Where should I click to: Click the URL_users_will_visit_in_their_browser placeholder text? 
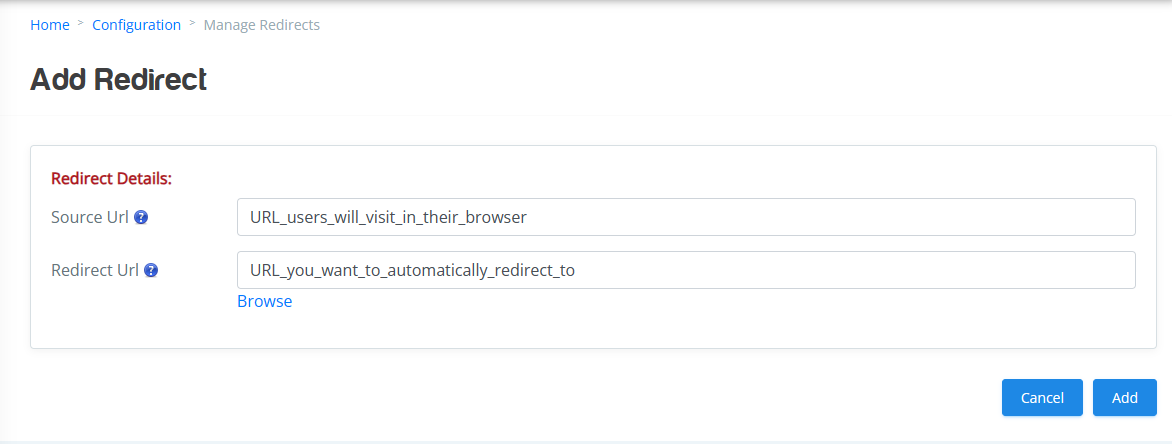pyautogui.click(x=389, y=218)
